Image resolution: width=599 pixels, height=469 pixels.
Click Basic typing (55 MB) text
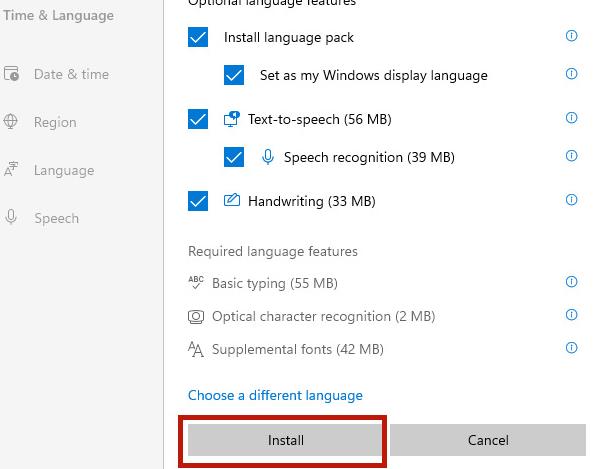[x=275, y=283]
